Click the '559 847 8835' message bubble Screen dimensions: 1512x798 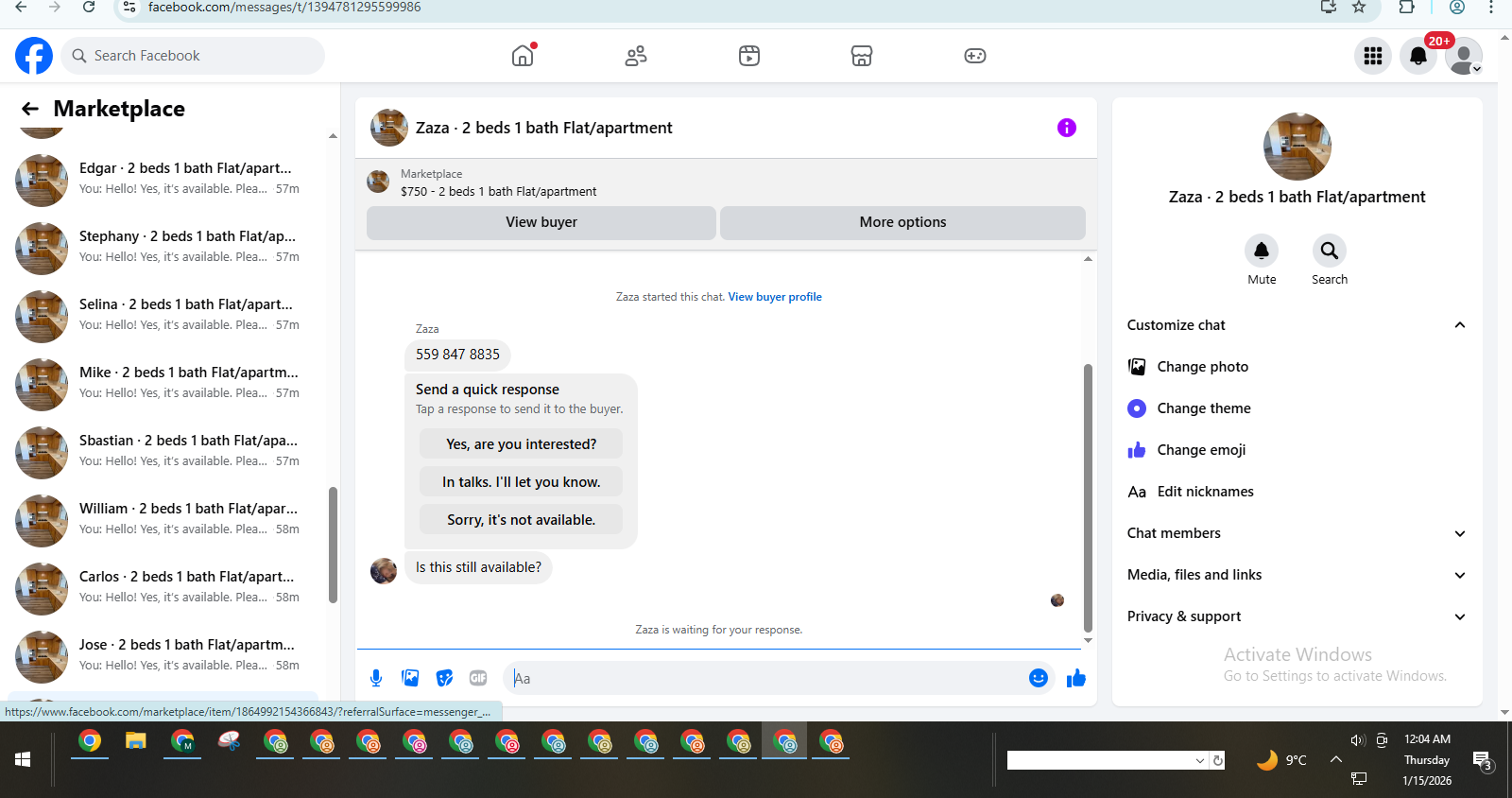click(x=457, y=355)
